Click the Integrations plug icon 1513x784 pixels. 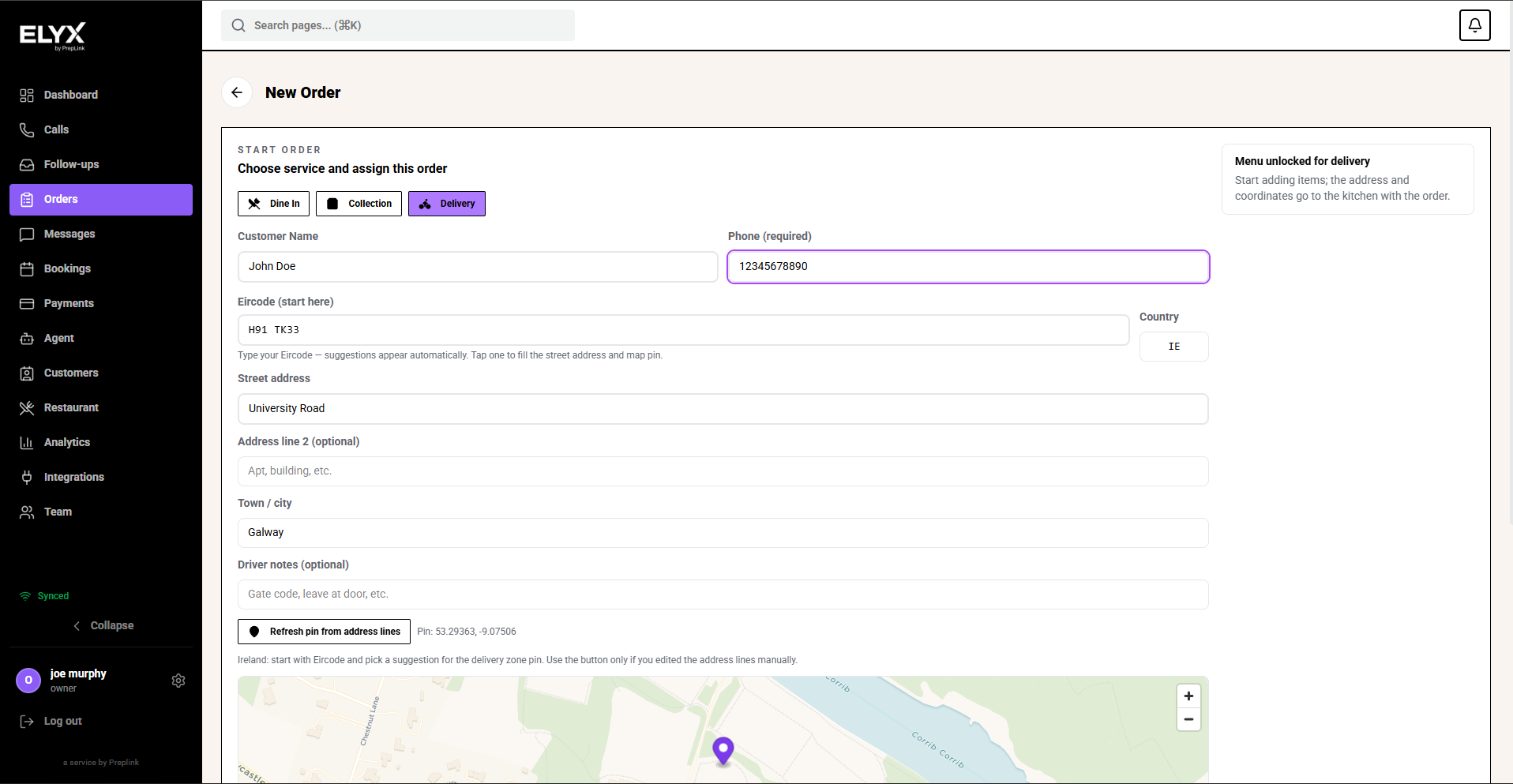pyautogui.click(x=27, y=477)
